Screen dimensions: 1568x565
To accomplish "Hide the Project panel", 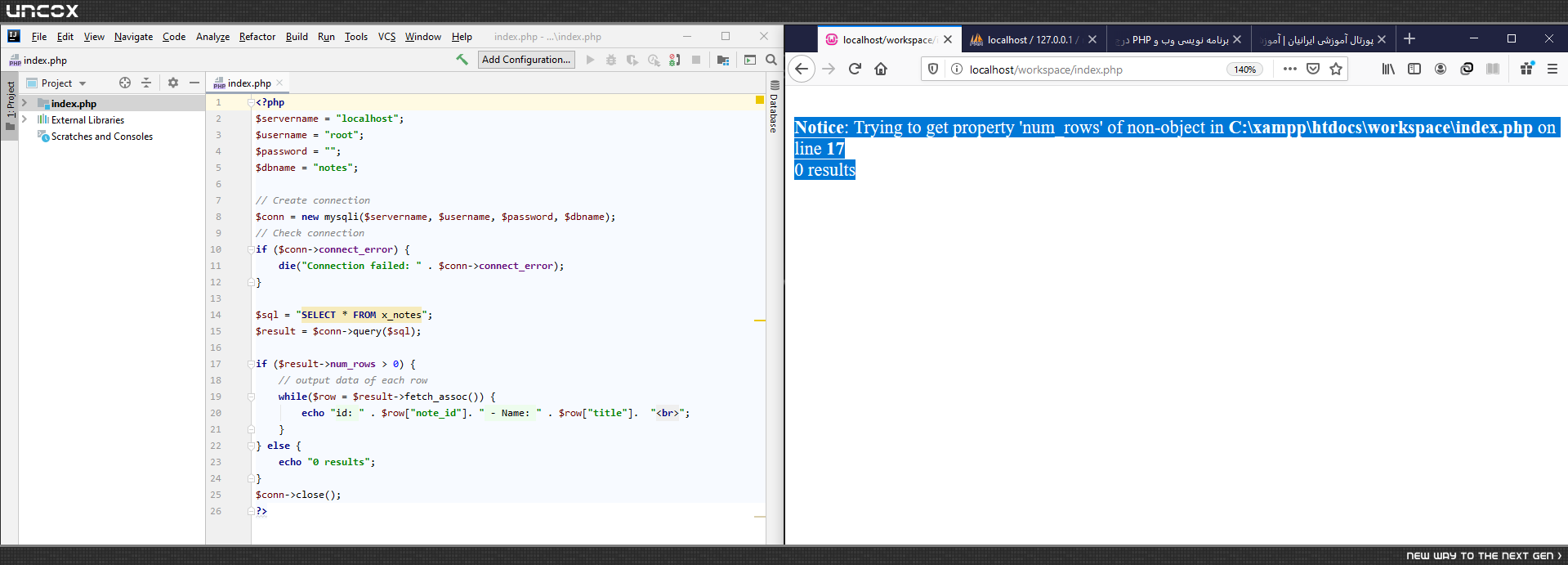I will 194,83.
